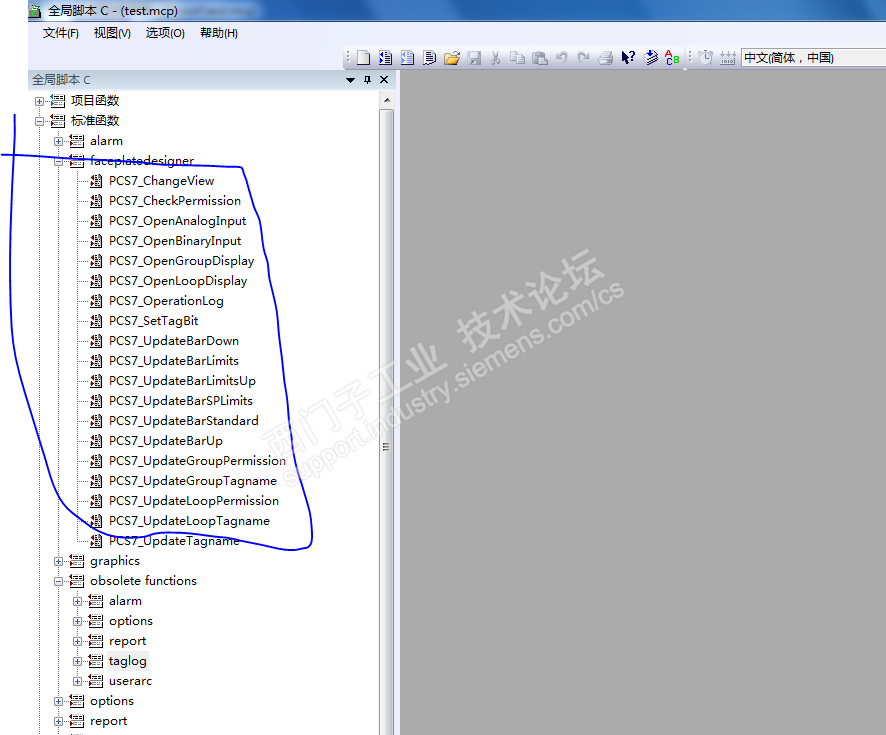Screen dimensions: 886x735
Task: Open the 视图(V) menu
Action: [112, 33]
